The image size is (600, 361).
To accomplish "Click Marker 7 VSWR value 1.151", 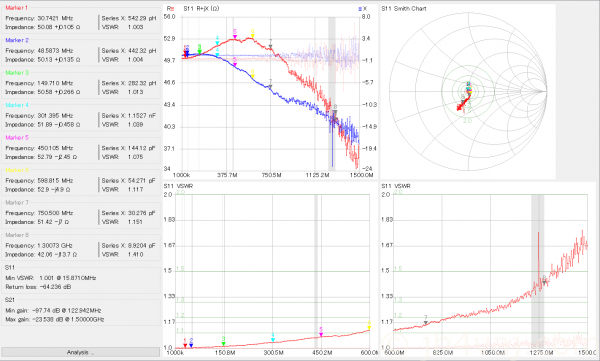I will pos(135,222).
